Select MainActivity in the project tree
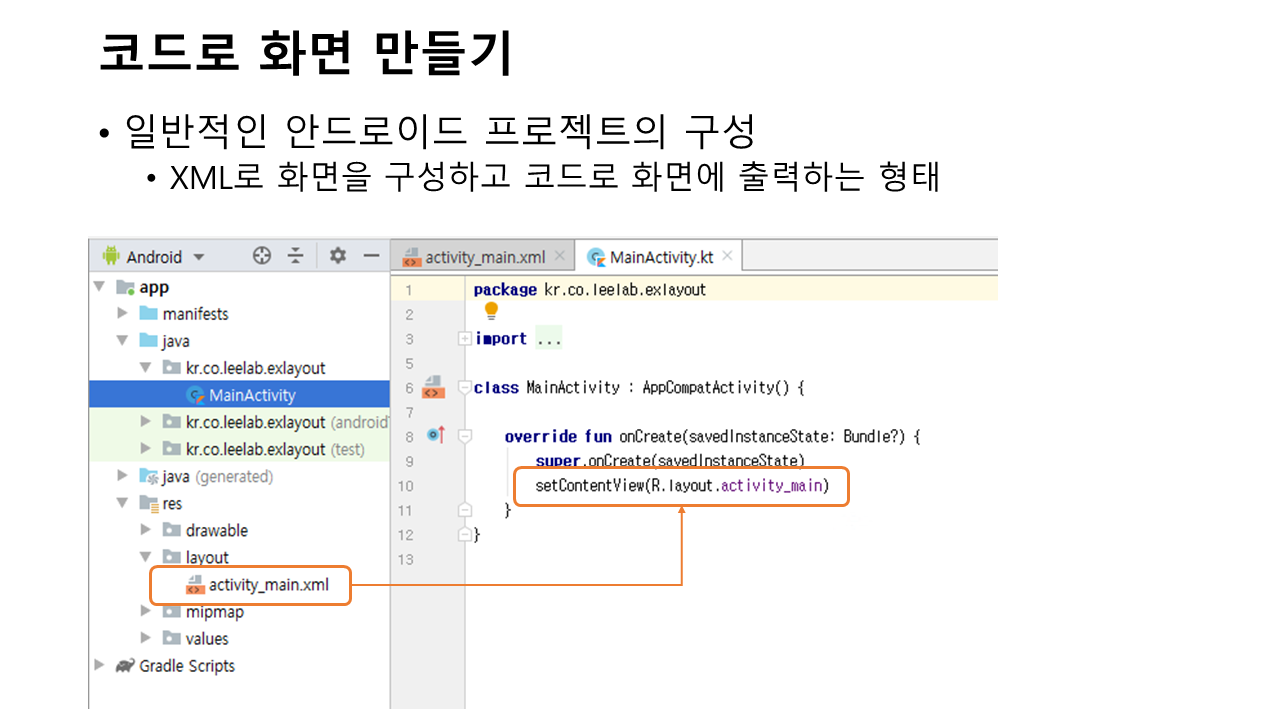 click(x=252, y=395)
